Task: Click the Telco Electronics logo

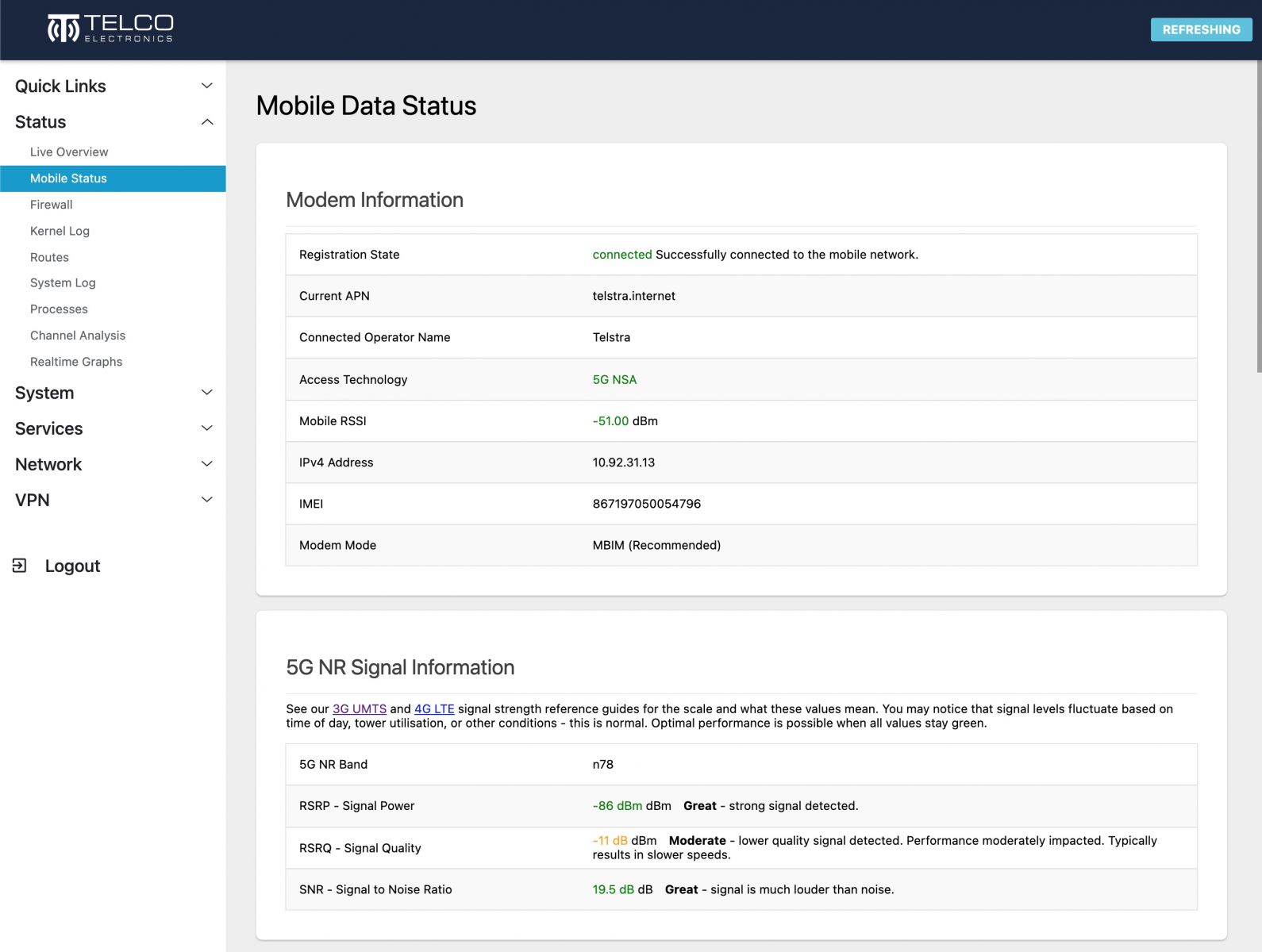Action: click(x=110, y=29)
